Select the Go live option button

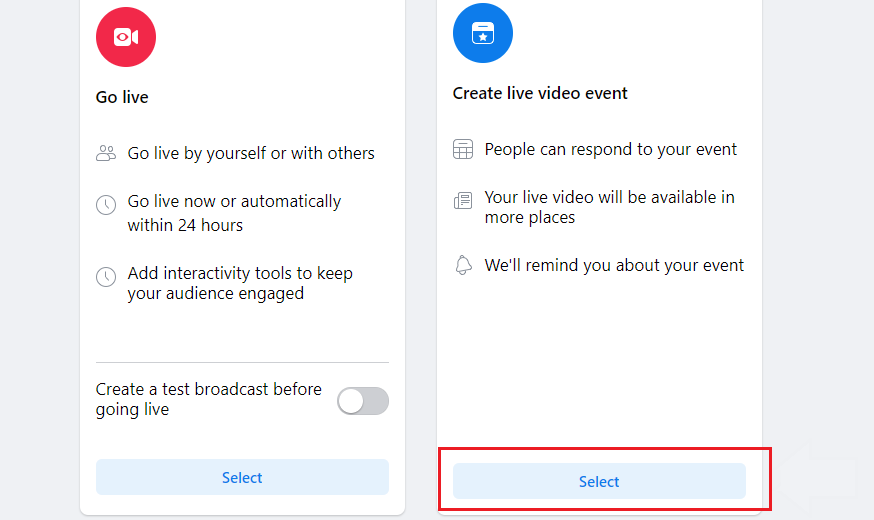242,477
